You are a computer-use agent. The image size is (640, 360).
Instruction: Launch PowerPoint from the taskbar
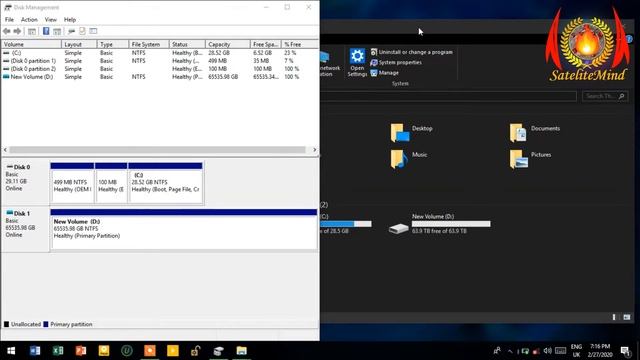coord(81,351)
